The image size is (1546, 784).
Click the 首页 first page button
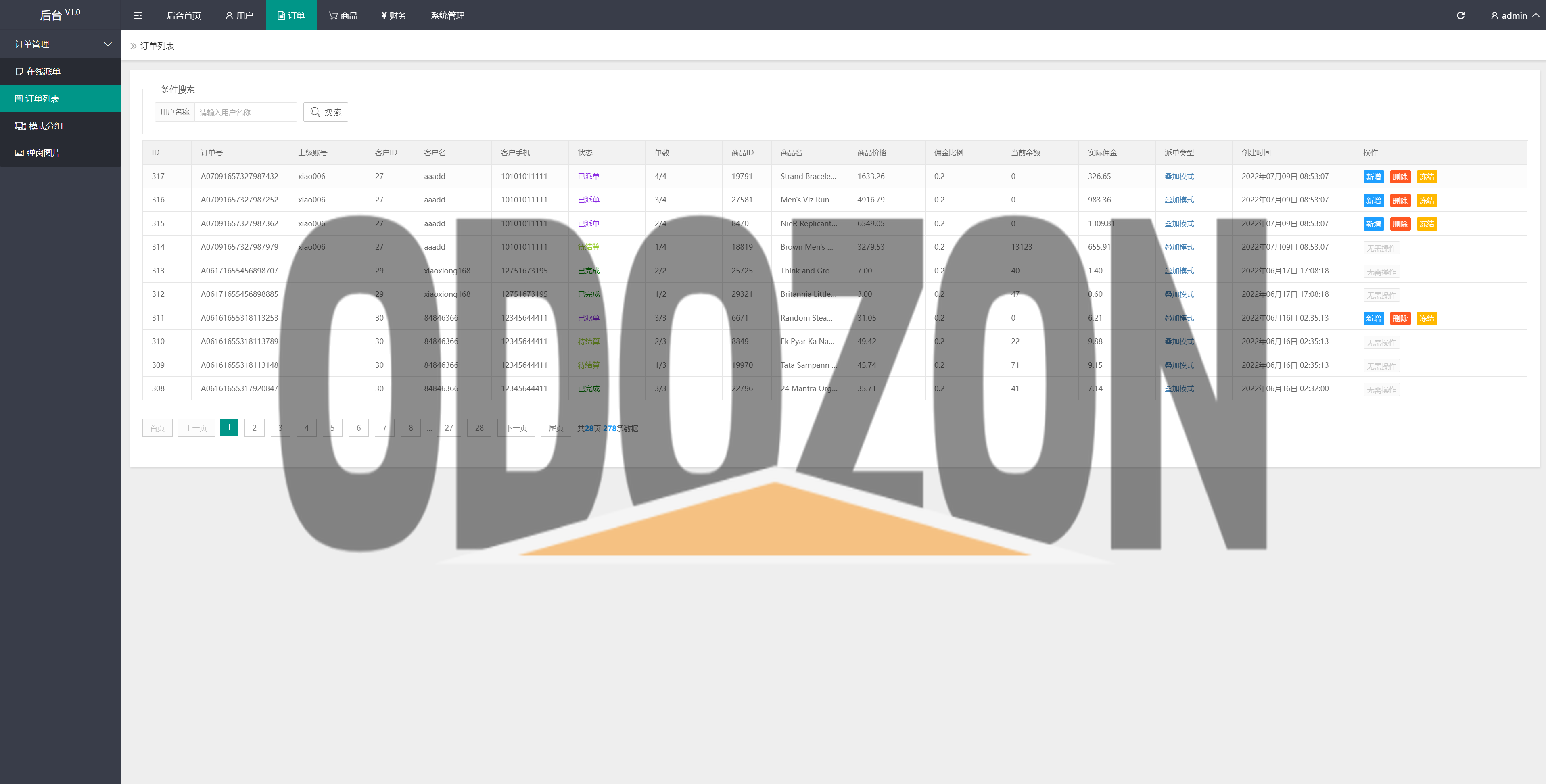click(157, 427)
